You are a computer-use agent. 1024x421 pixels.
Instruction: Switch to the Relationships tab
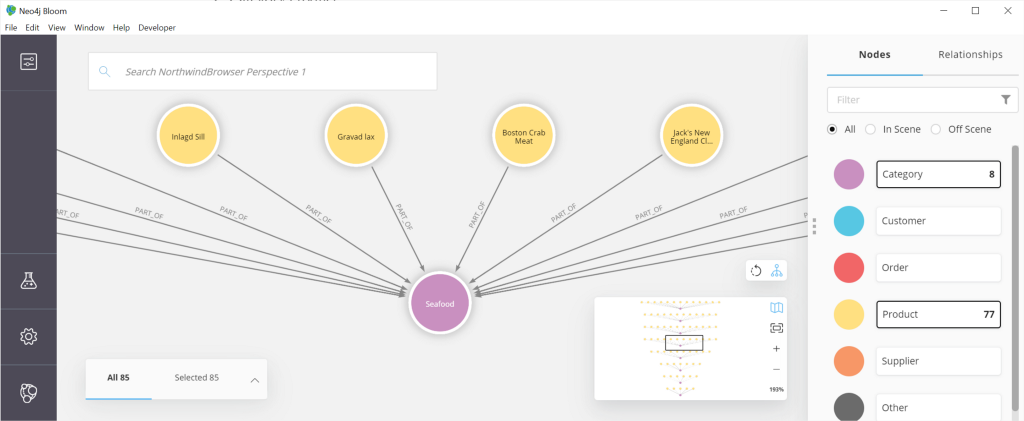coord(970,55)
